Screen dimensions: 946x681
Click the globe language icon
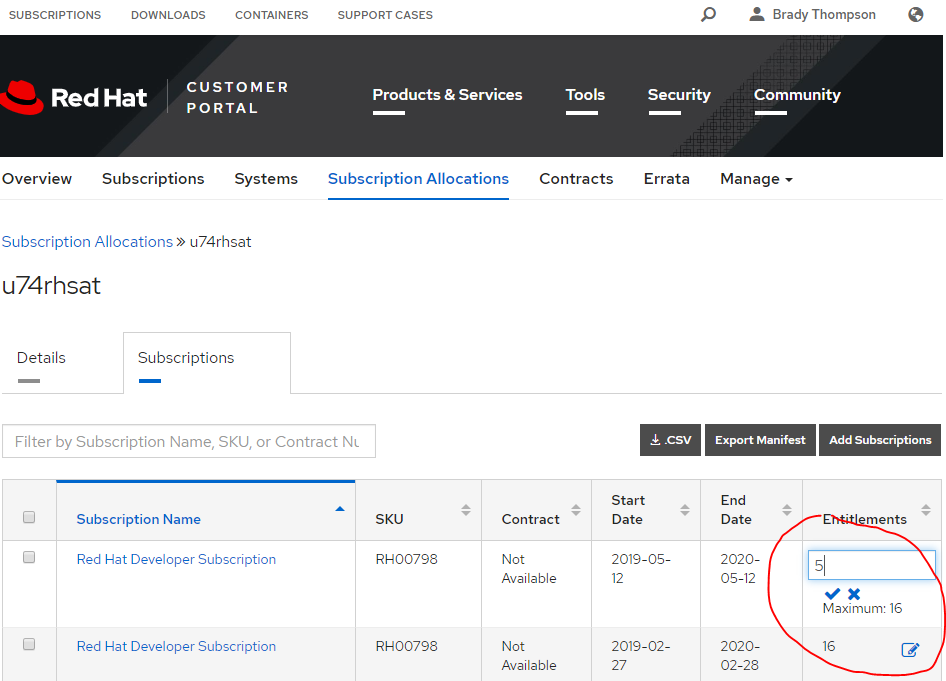916,15
